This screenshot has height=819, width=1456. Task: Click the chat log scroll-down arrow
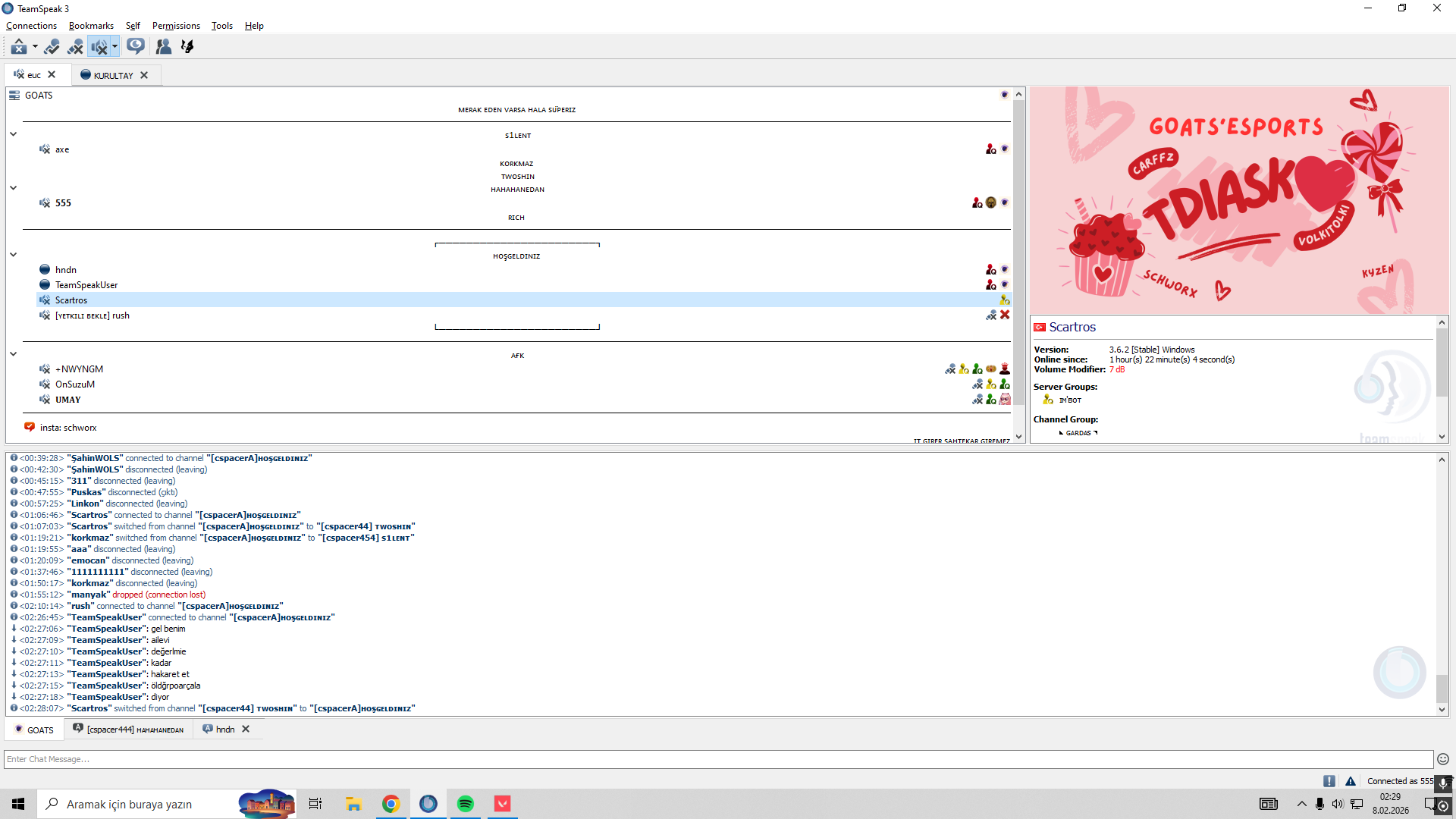(x=1442, y=710)
